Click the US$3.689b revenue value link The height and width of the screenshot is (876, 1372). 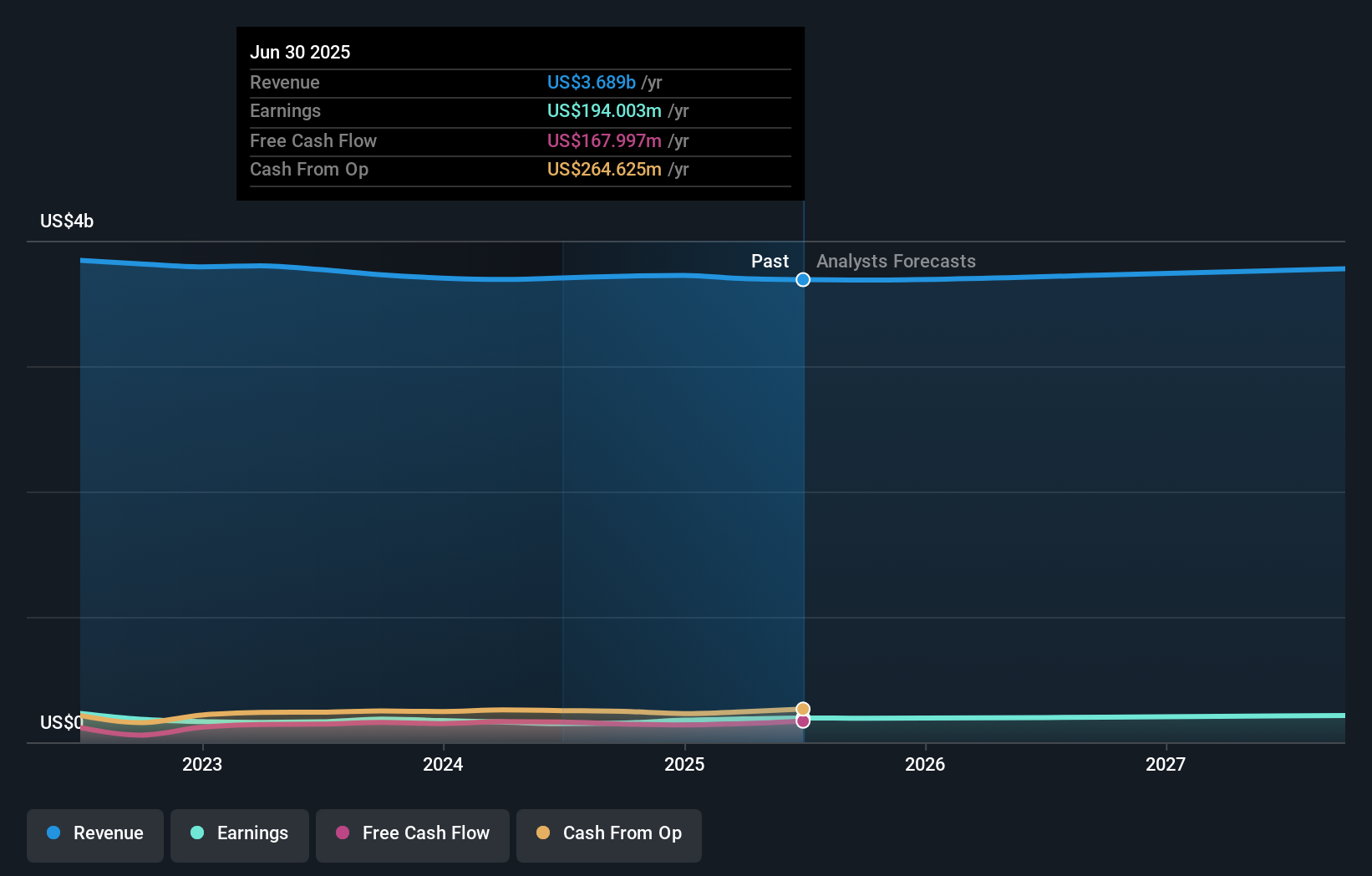[592, 83]
